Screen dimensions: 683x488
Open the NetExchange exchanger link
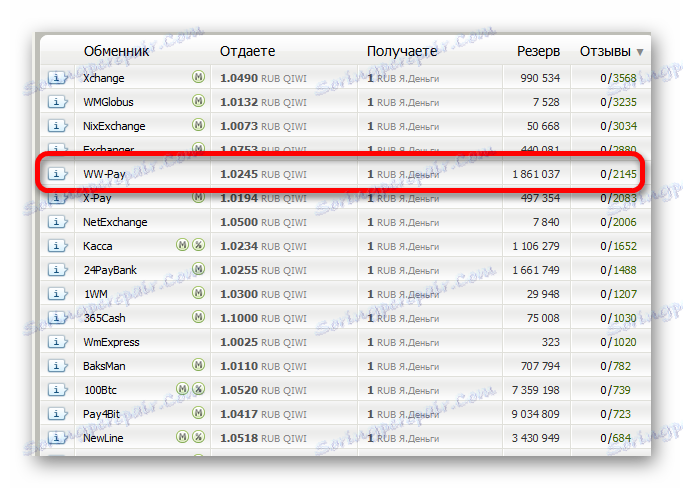click(x=115, y=222)
